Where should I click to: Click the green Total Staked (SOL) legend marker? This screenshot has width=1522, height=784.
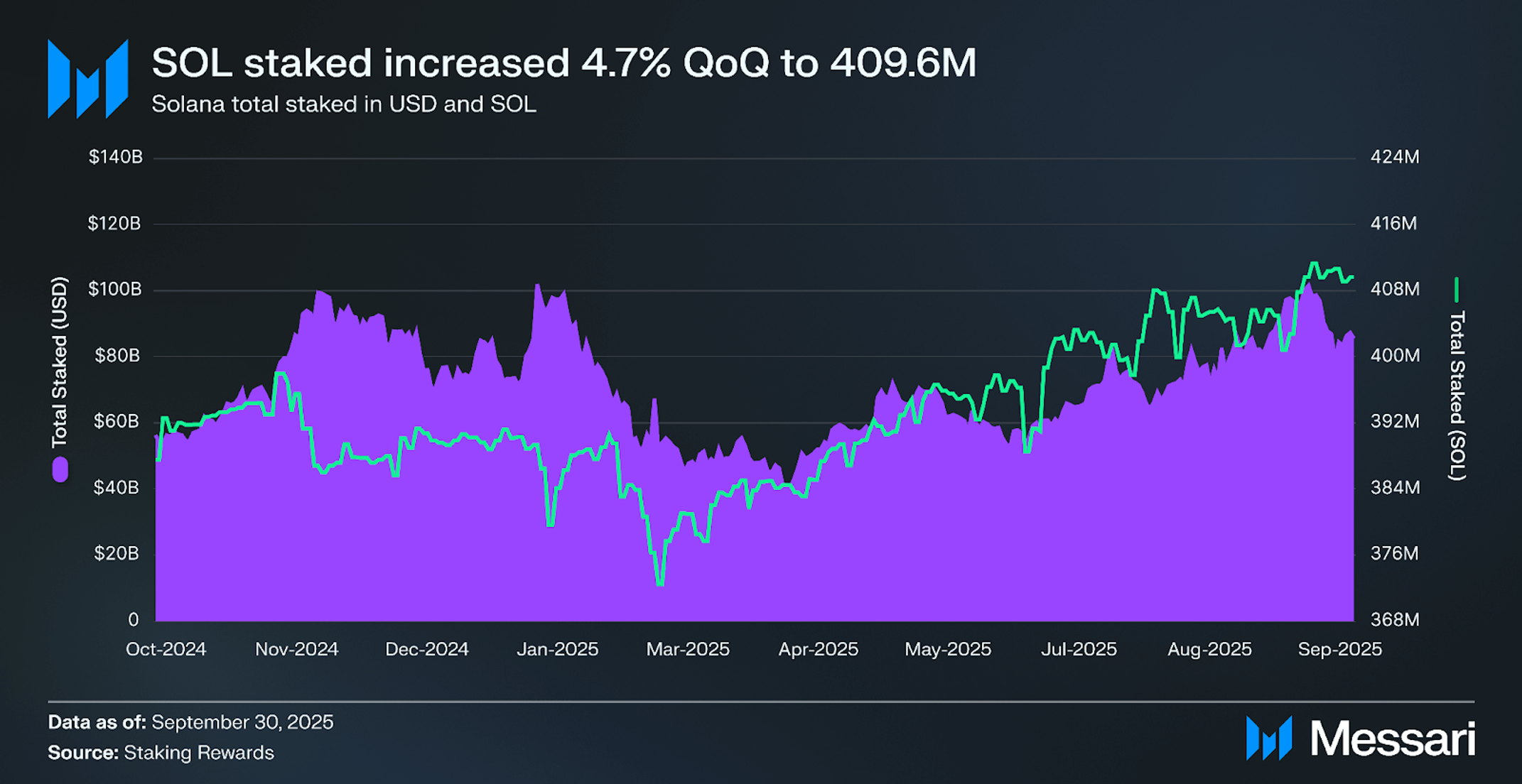pos(1456,290)
